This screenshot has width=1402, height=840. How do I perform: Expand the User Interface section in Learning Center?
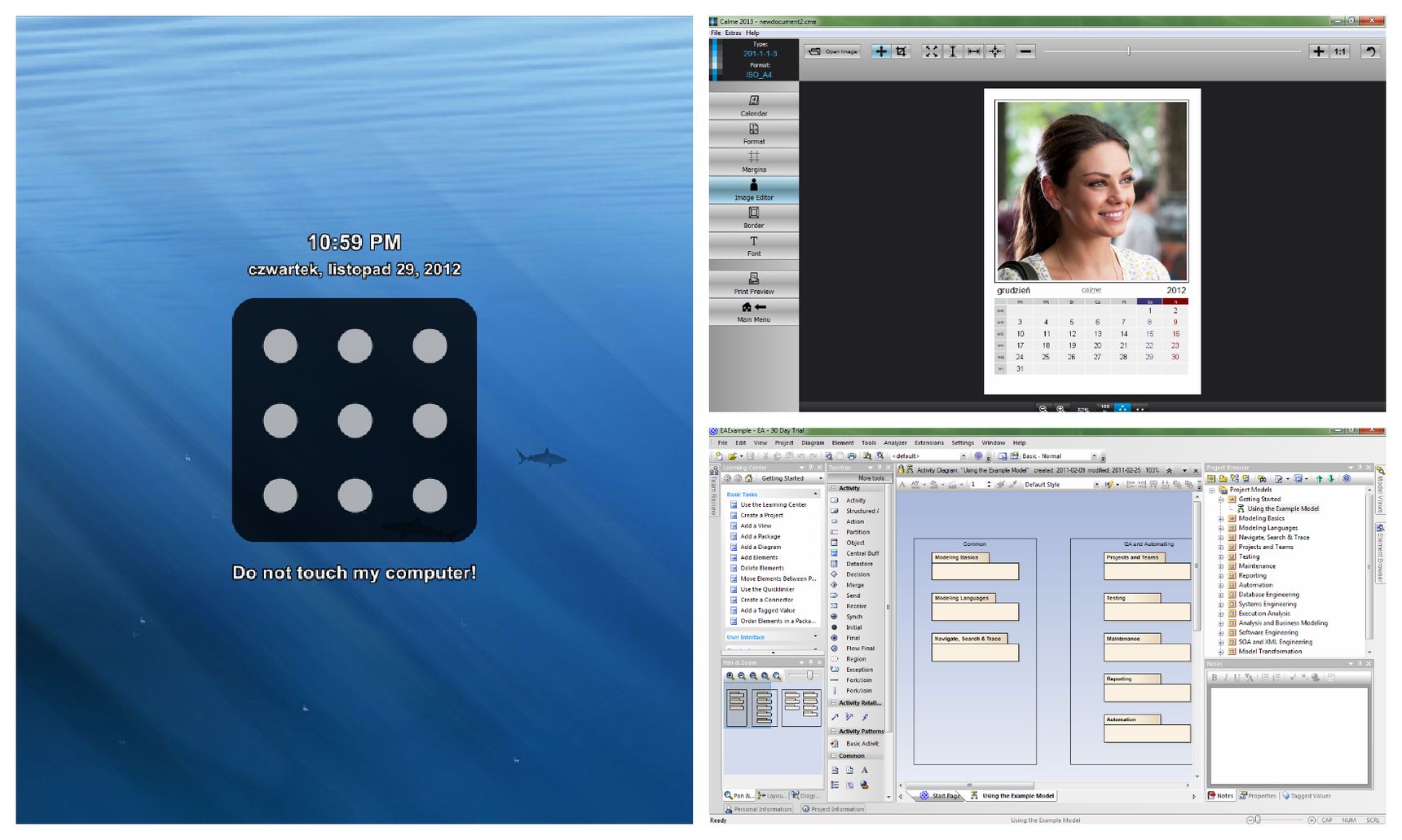click(x=816, y=637)
